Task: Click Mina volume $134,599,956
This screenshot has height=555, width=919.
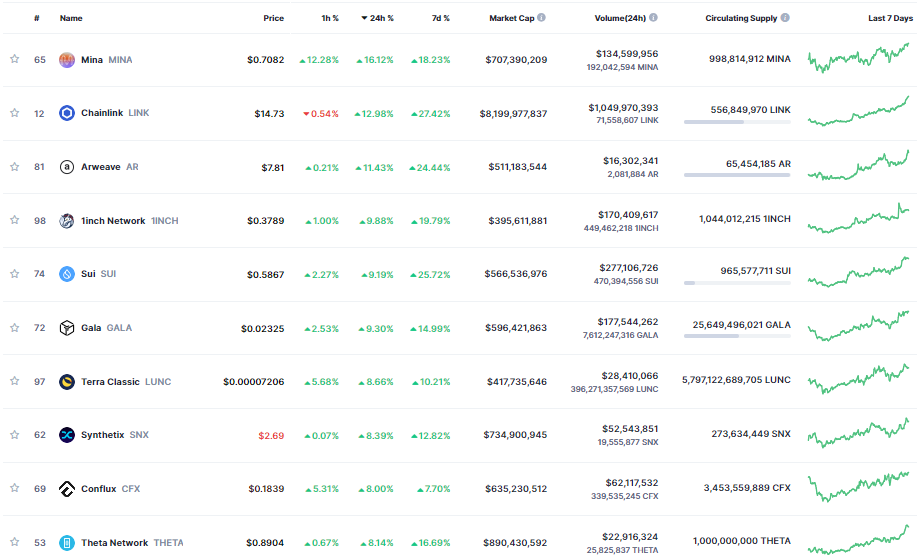Action: tap(627, 54)
